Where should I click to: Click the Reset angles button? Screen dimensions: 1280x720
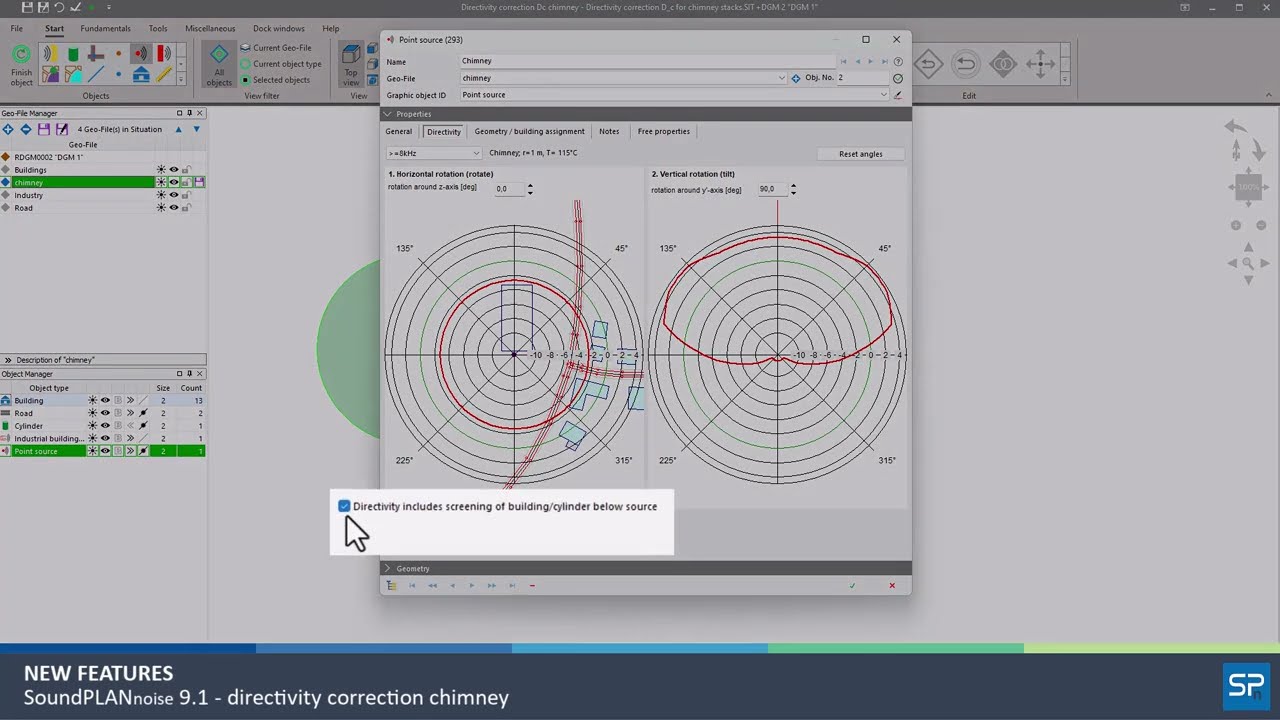(x=860, y=154)
